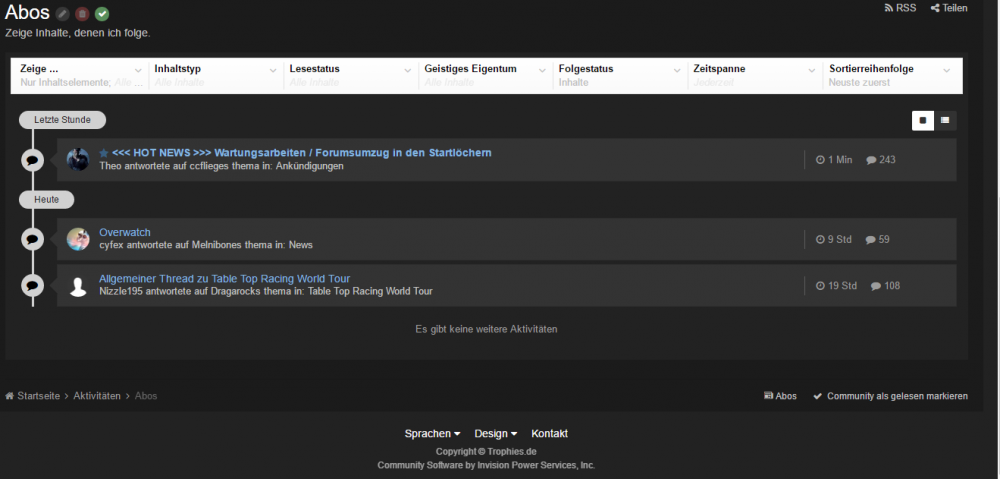Viewport: 1000px width, 479px height.
Task: Click the avatar on the Overwatch entry
Action: (78, 239)
